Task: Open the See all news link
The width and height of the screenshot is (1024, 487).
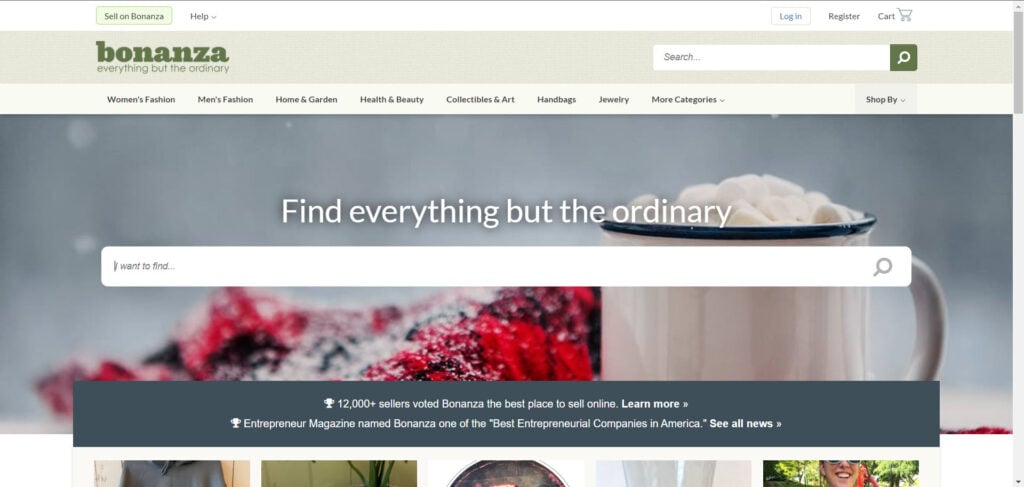Action: coord(745,424)
